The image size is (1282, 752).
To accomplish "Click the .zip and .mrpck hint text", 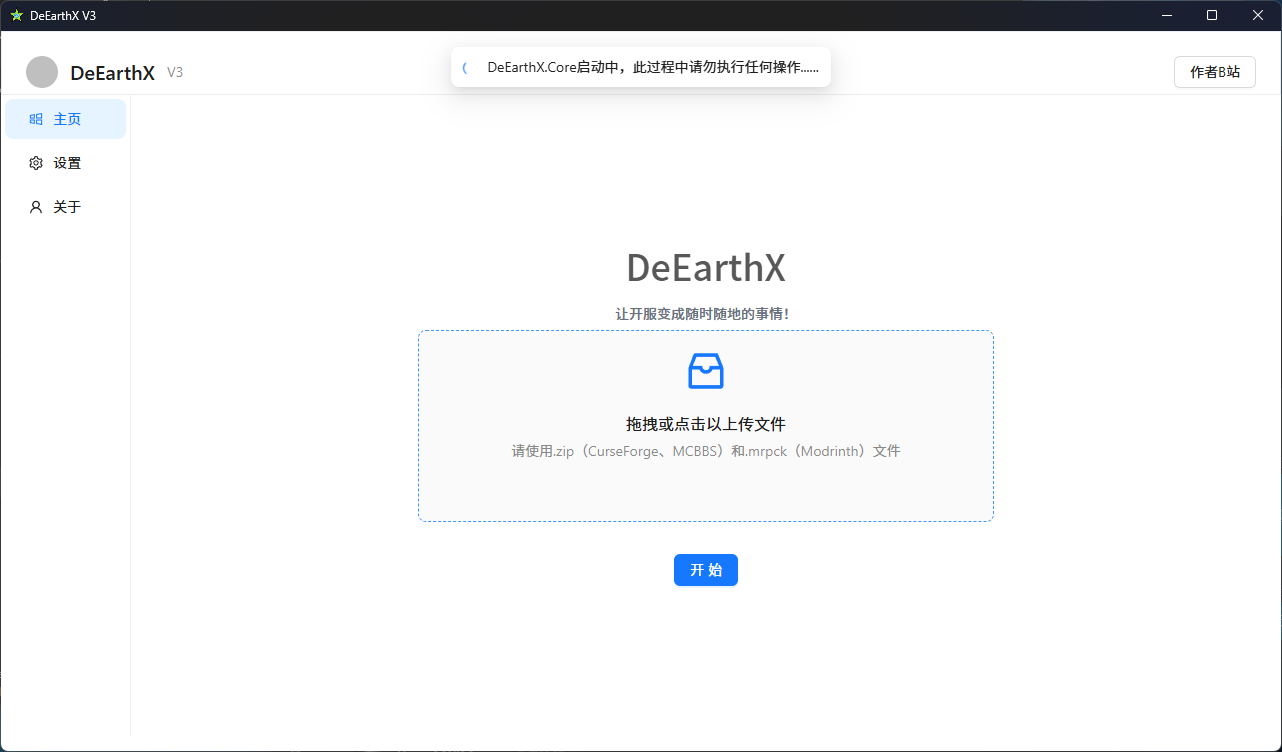I will click(705, 451).
